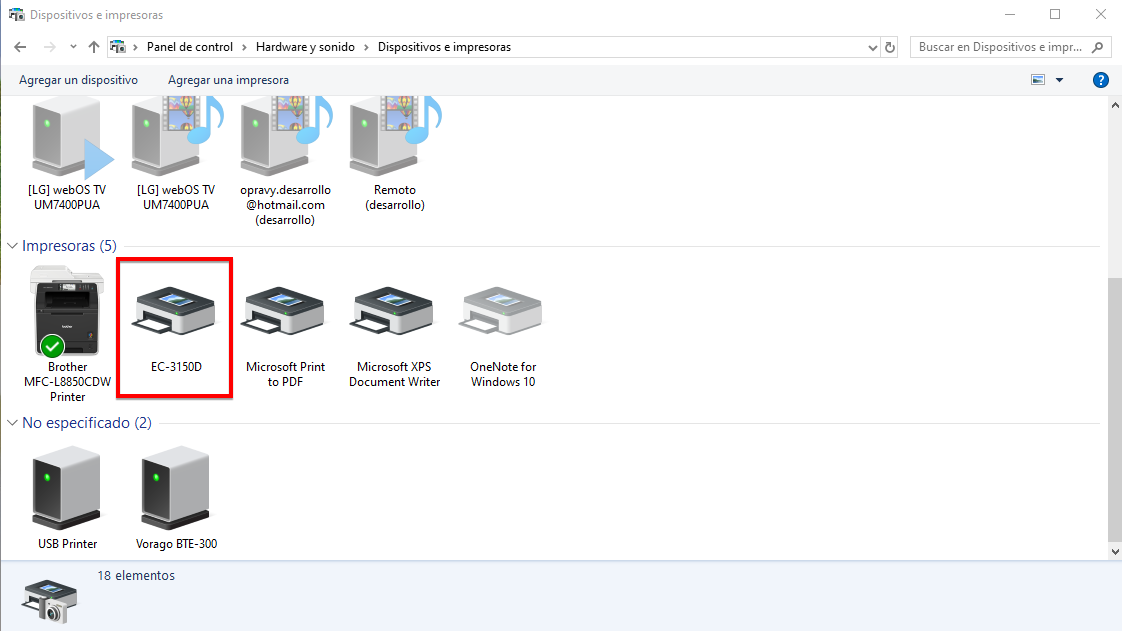The image size is (1122, 631).
Task: Click Agregar un dispositivo
Action: tap(79, 80)
